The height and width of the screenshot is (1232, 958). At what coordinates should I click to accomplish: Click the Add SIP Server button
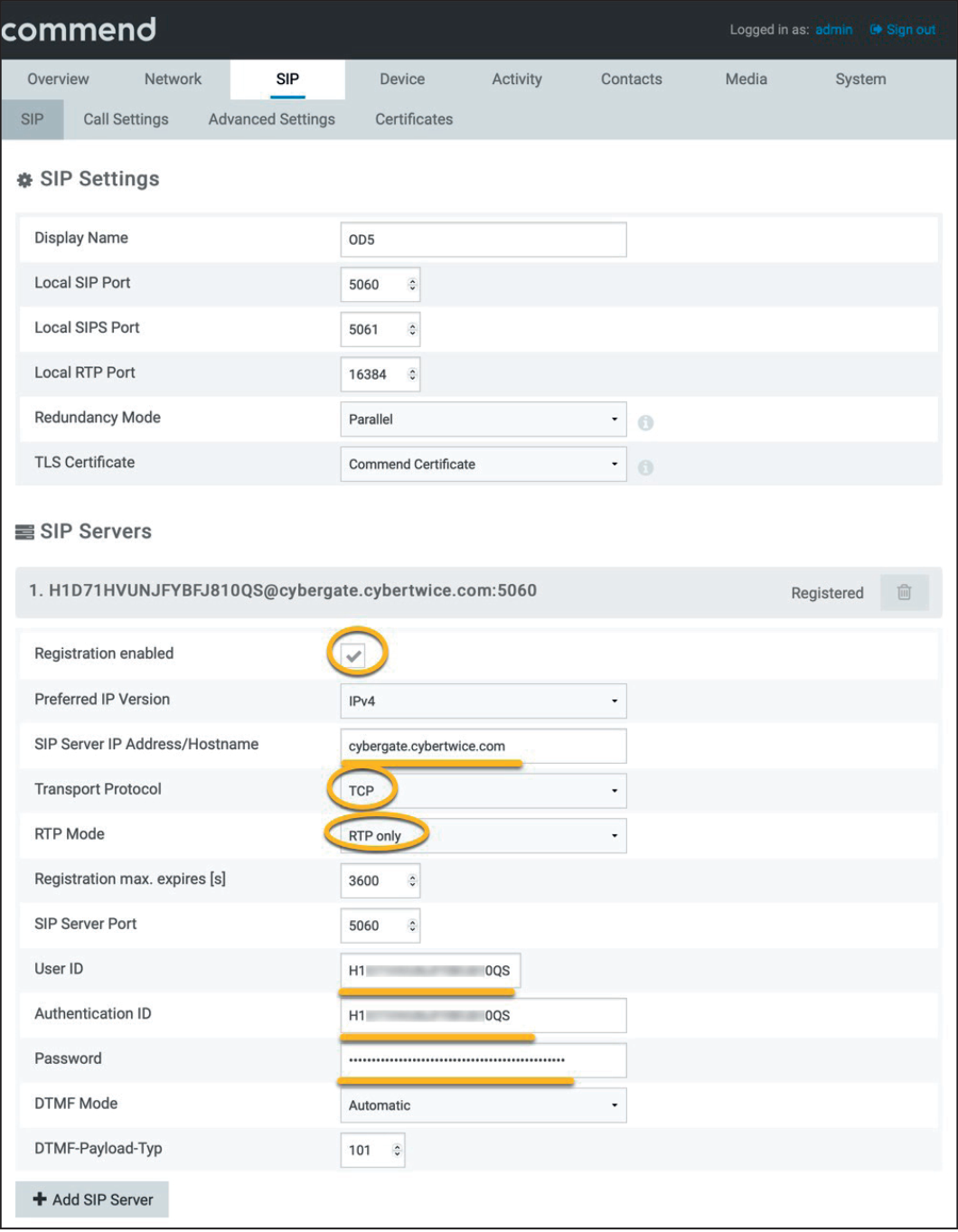coord(92,1199)
